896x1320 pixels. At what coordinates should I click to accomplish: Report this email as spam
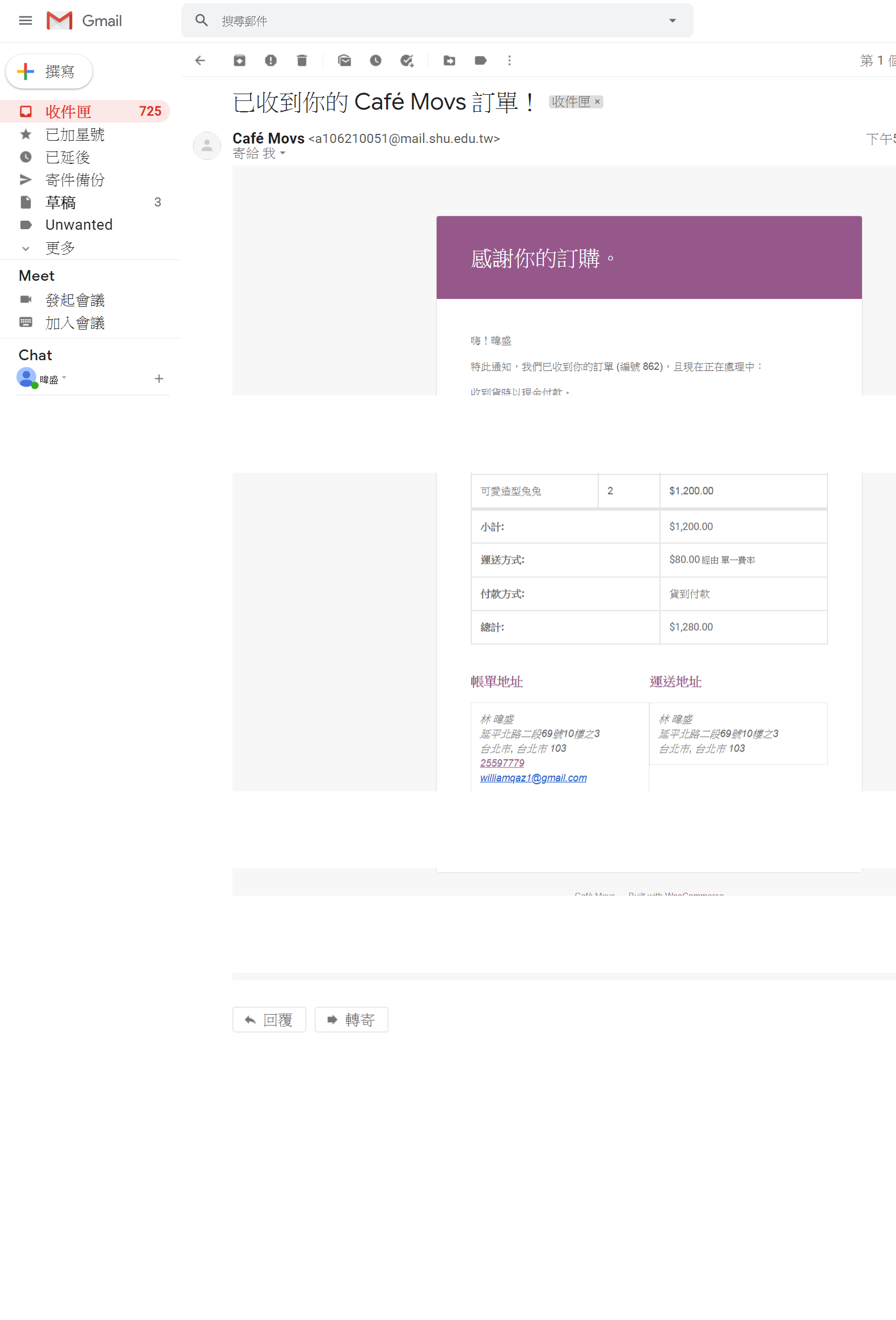pos(271,60)
